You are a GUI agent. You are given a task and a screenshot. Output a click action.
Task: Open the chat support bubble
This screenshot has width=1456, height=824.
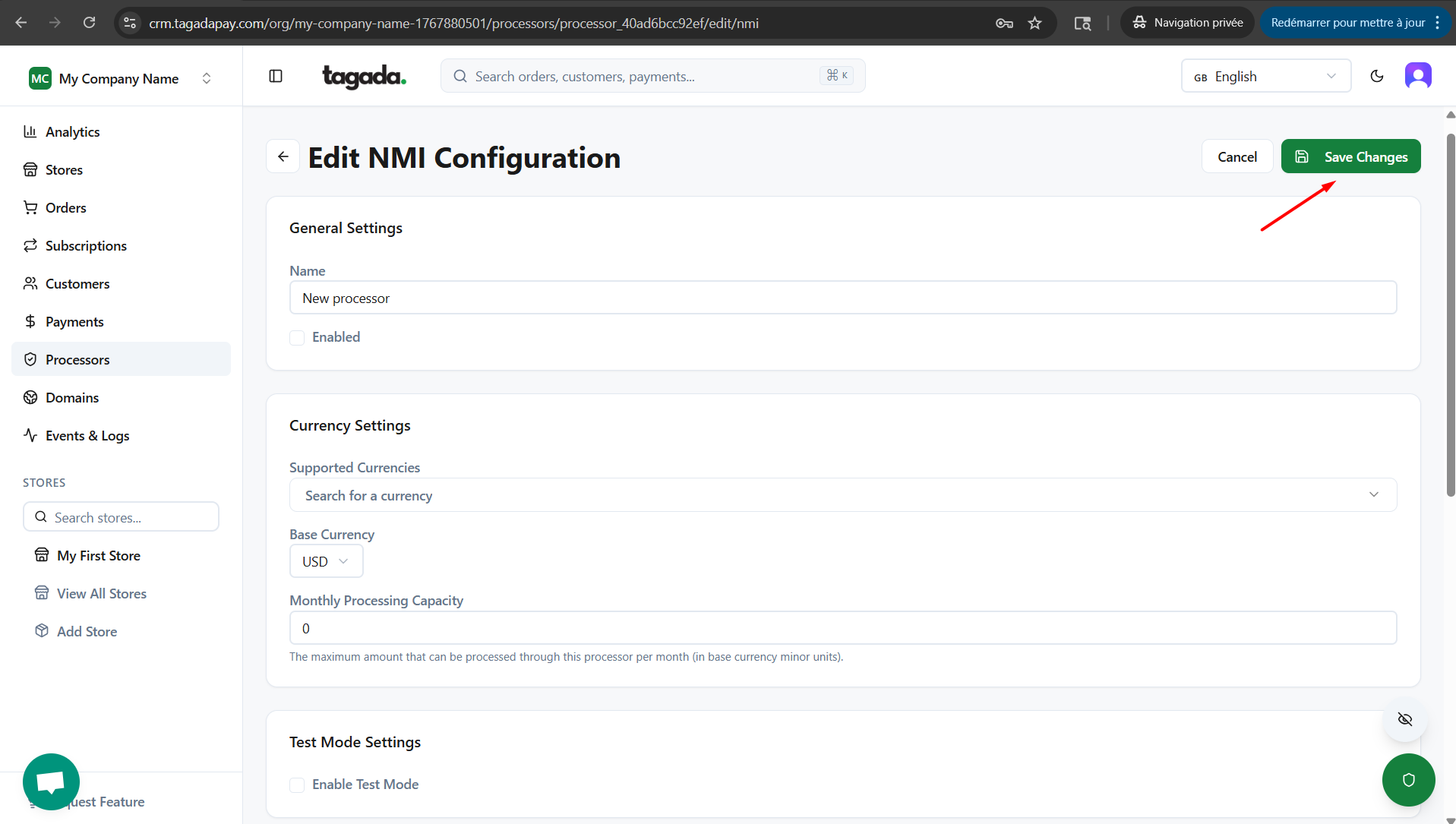pos(51,781)
